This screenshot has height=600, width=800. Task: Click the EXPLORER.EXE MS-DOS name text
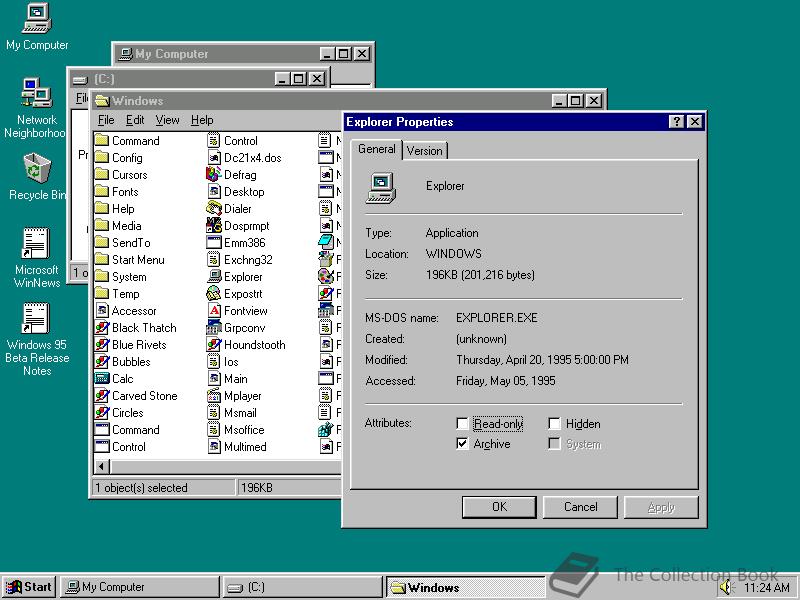496,318
